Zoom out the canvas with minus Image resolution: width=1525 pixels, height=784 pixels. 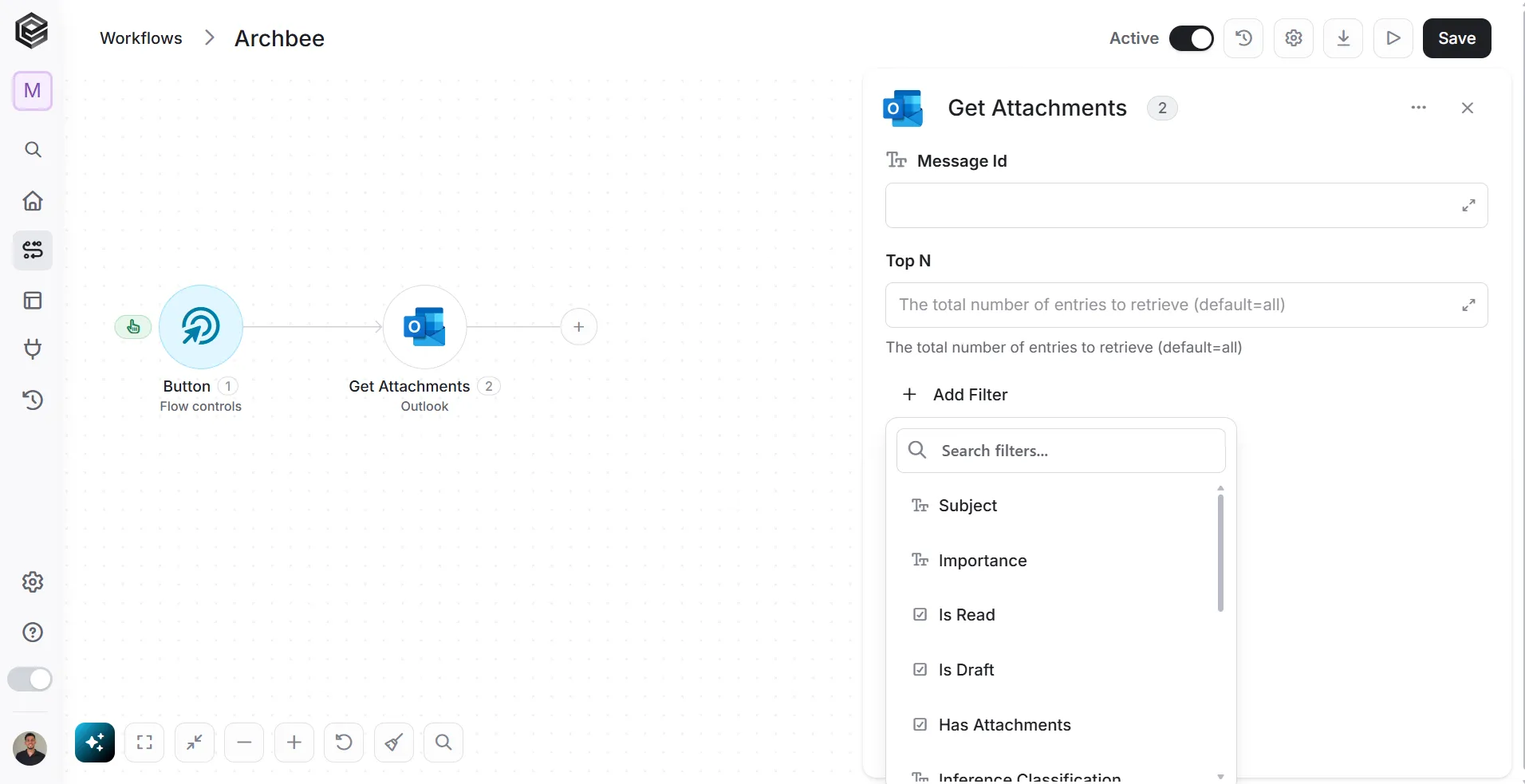coord(244,743)
